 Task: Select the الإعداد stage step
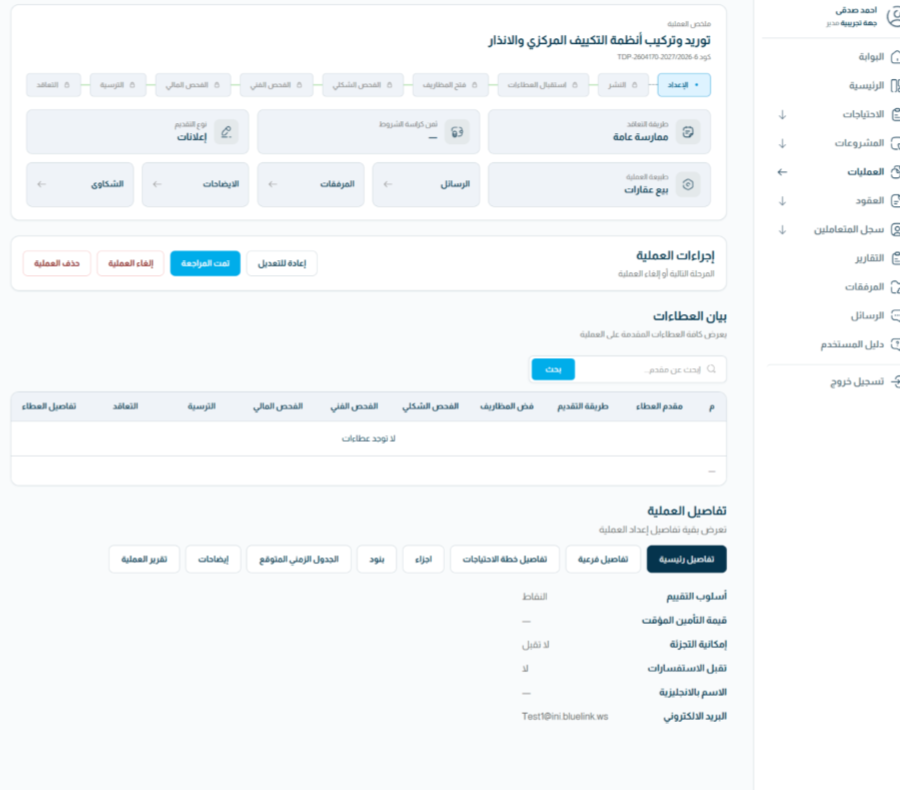pyautogui.click(x=684, y=85)
